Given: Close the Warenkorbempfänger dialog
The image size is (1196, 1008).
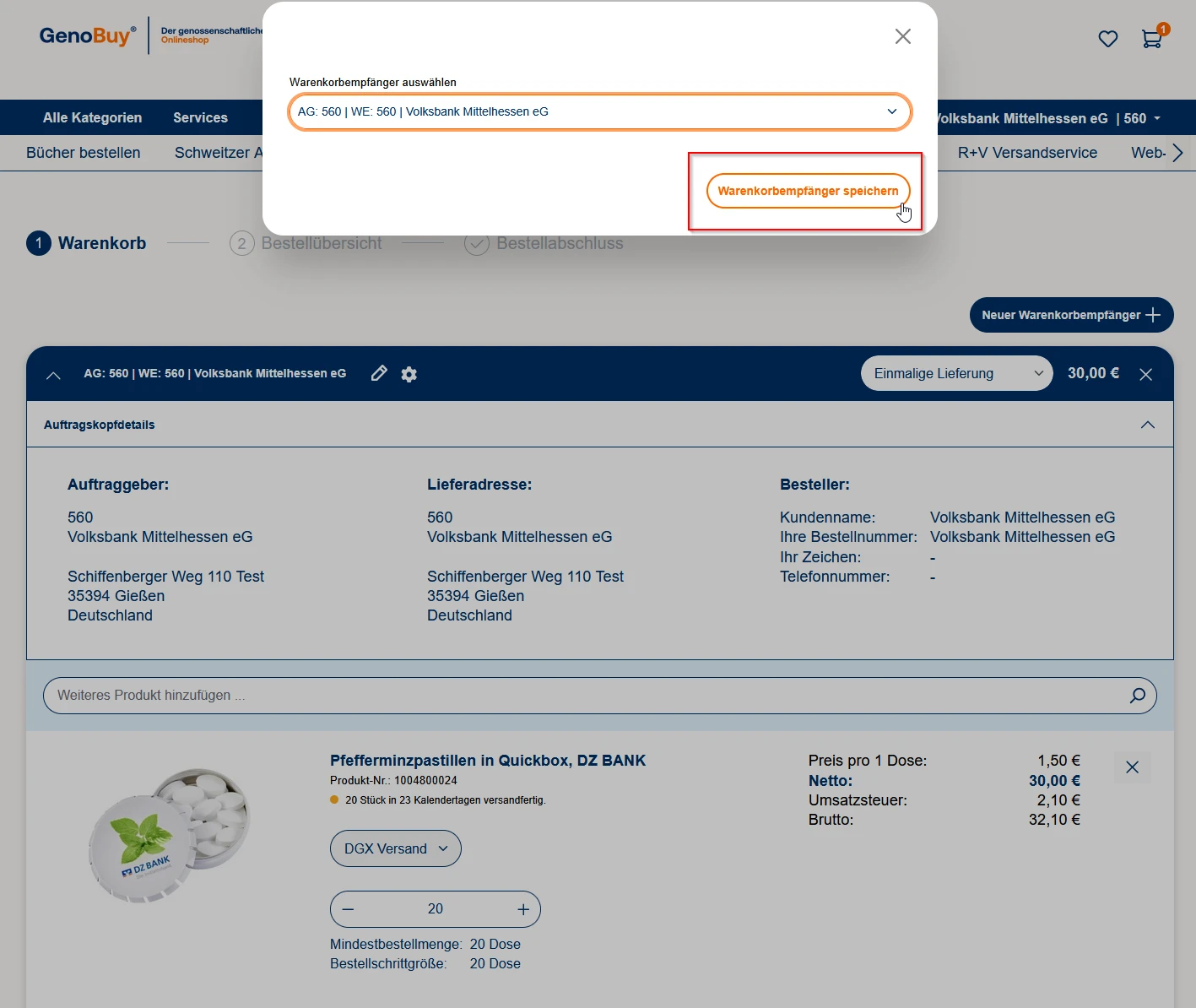Looking at the screenshot, I should [902, 36].
